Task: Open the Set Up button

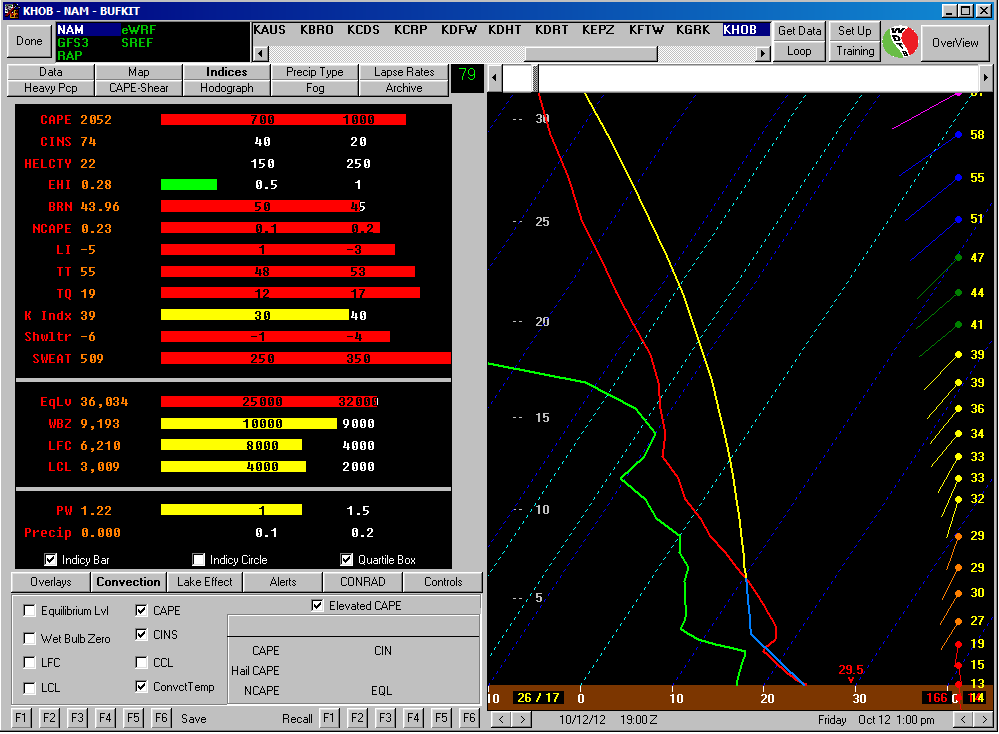Action: pos(854,31)
